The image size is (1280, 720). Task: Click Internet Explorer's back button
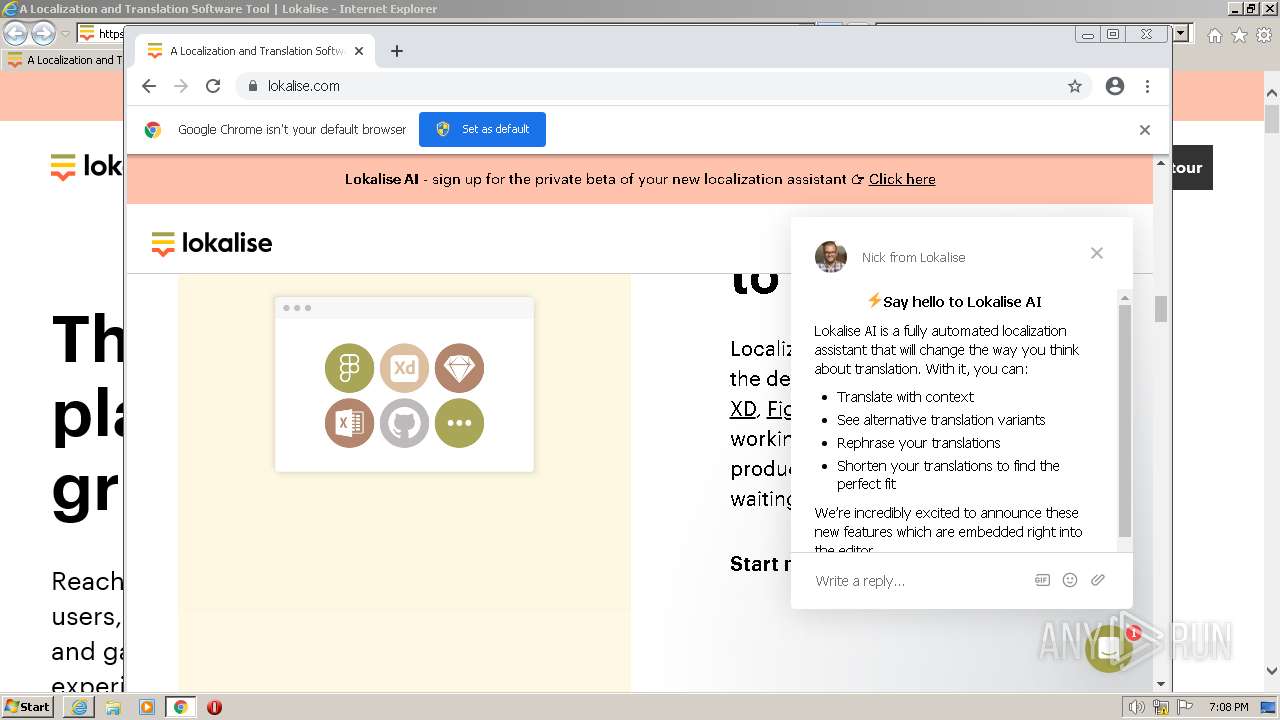coord(15,34)
